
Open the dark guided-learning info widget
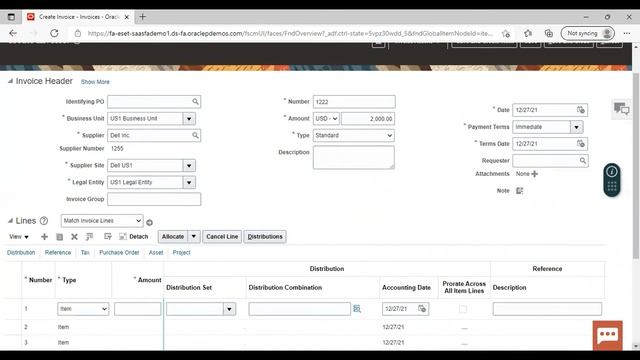click(x=612, y=180)
